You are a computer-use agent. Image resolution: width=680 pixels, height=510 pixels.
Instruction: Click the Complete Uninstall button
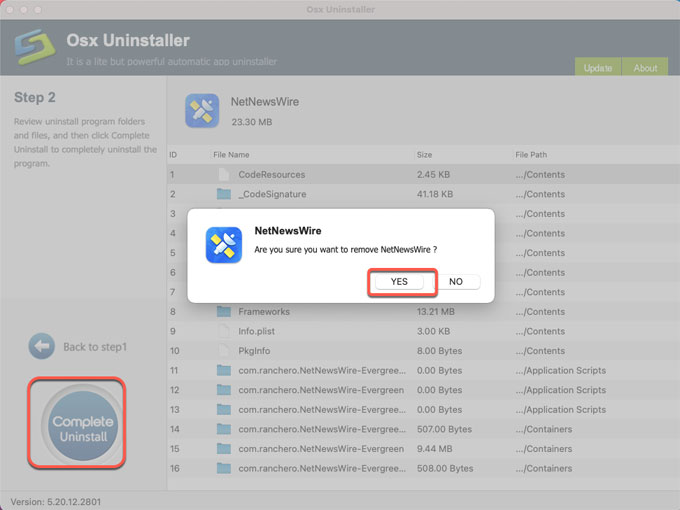pyautogui.click(x=82, y=426)
